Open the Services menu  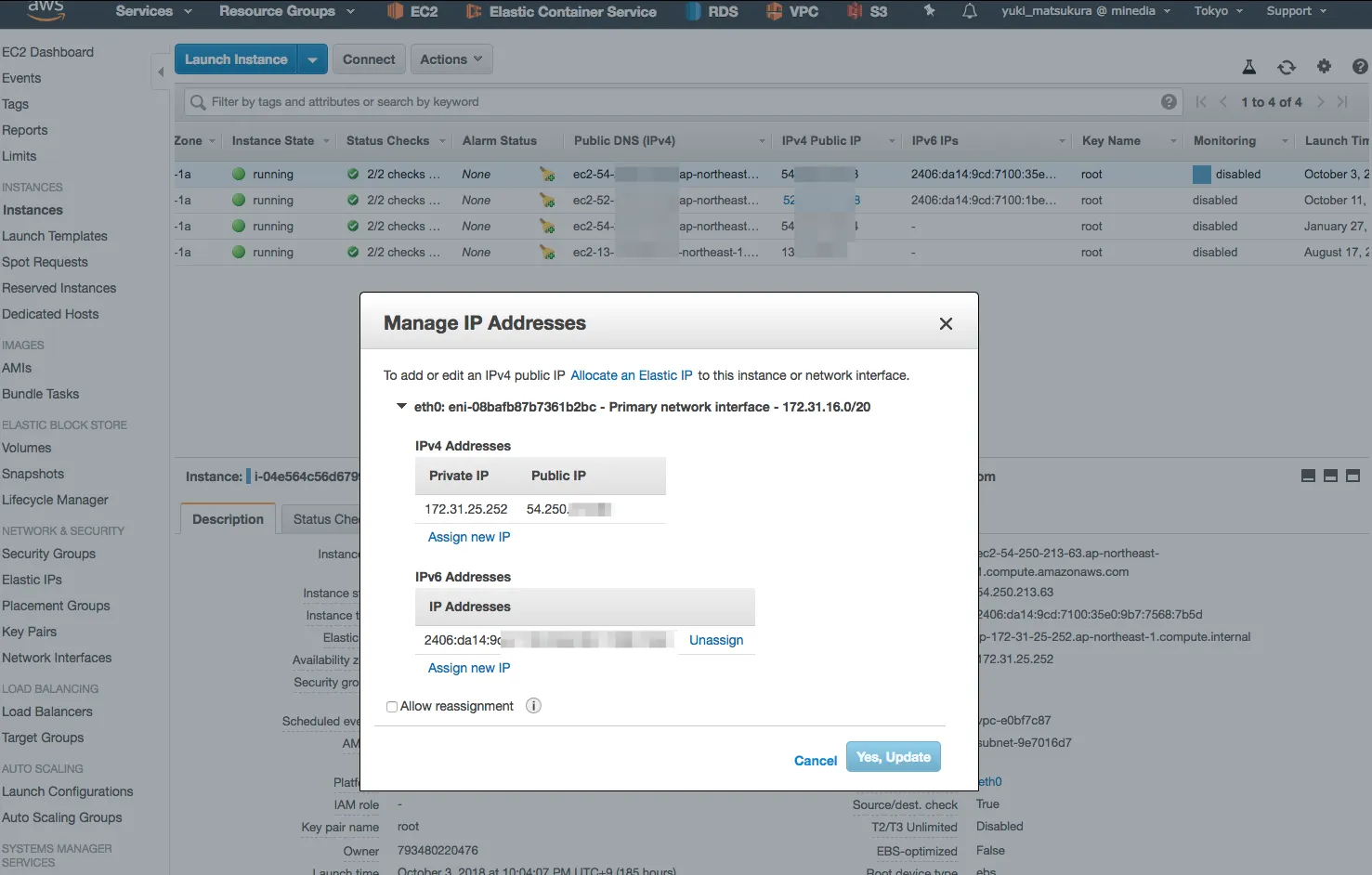tap(153, 11)
